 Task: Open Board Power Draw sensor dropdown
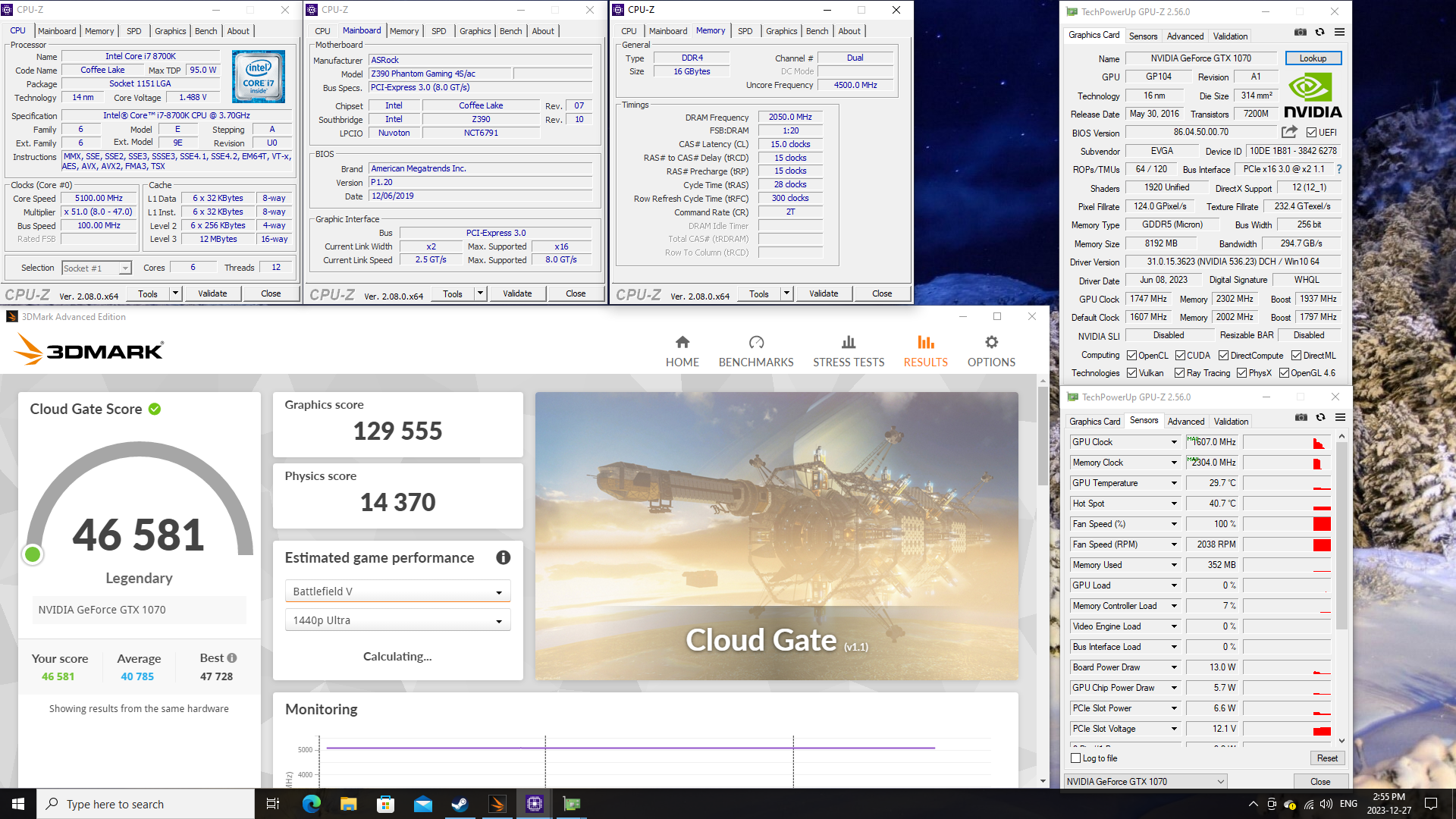click(x=1174, y=667)
